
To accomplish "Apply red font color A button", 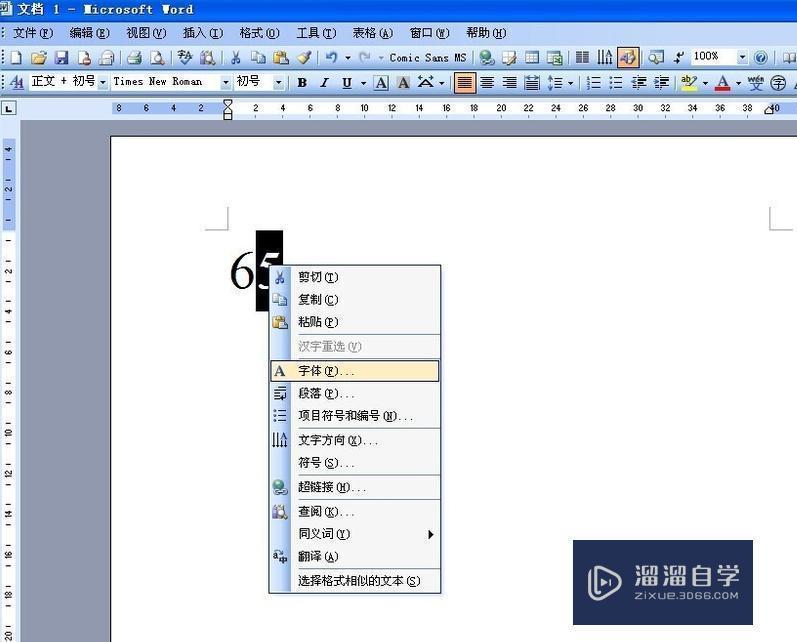I will 722,82.
